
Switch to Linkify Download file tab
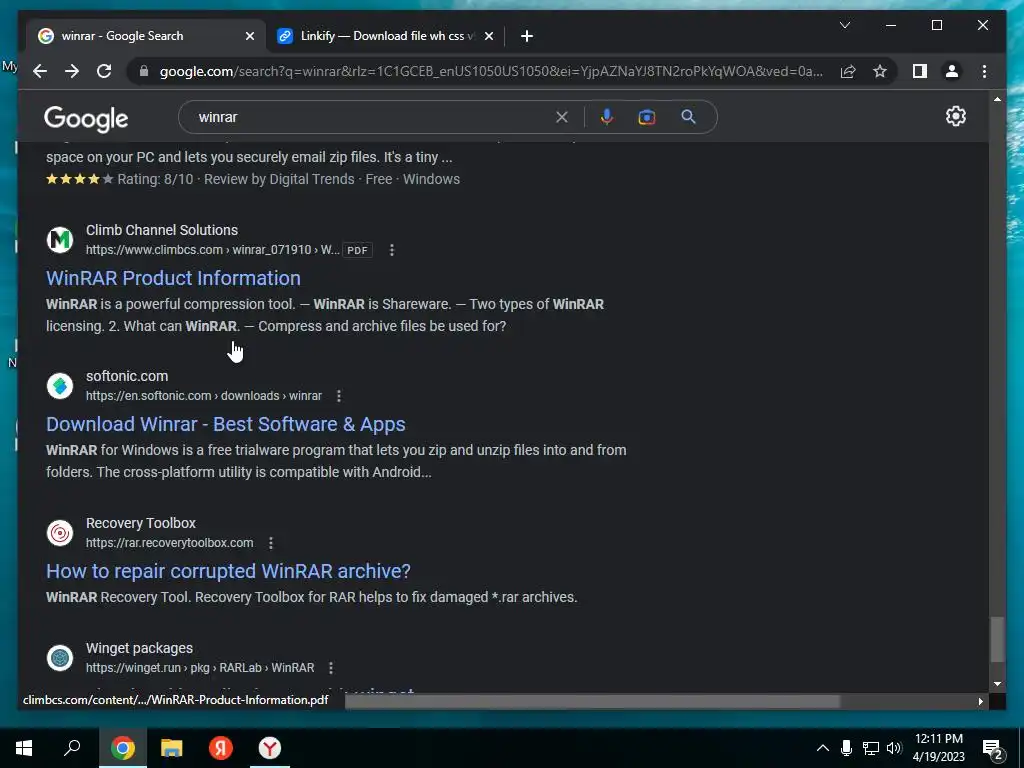[387, 36]
